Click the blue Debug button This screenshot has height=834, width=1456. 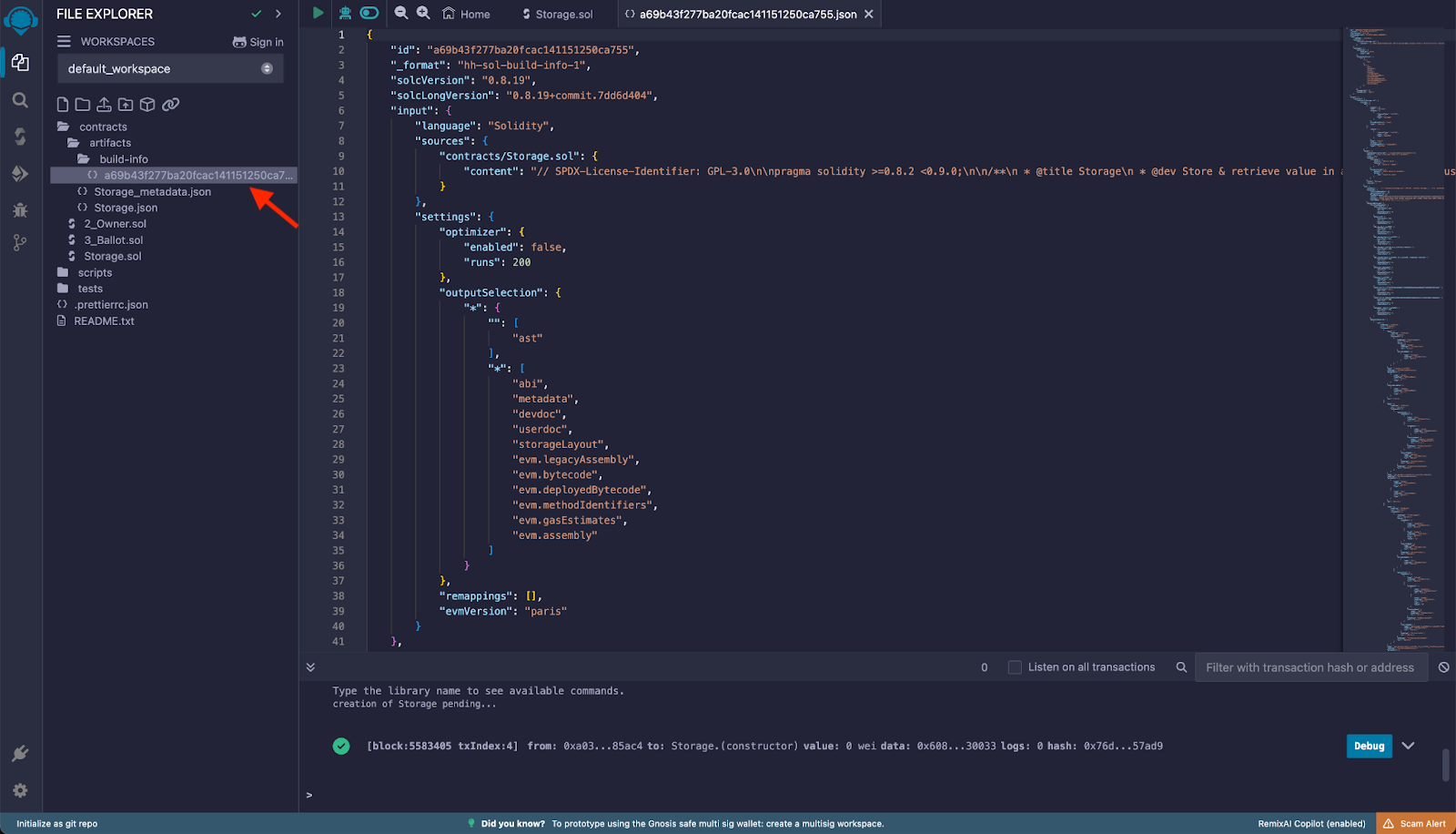tap(1369, 746)
